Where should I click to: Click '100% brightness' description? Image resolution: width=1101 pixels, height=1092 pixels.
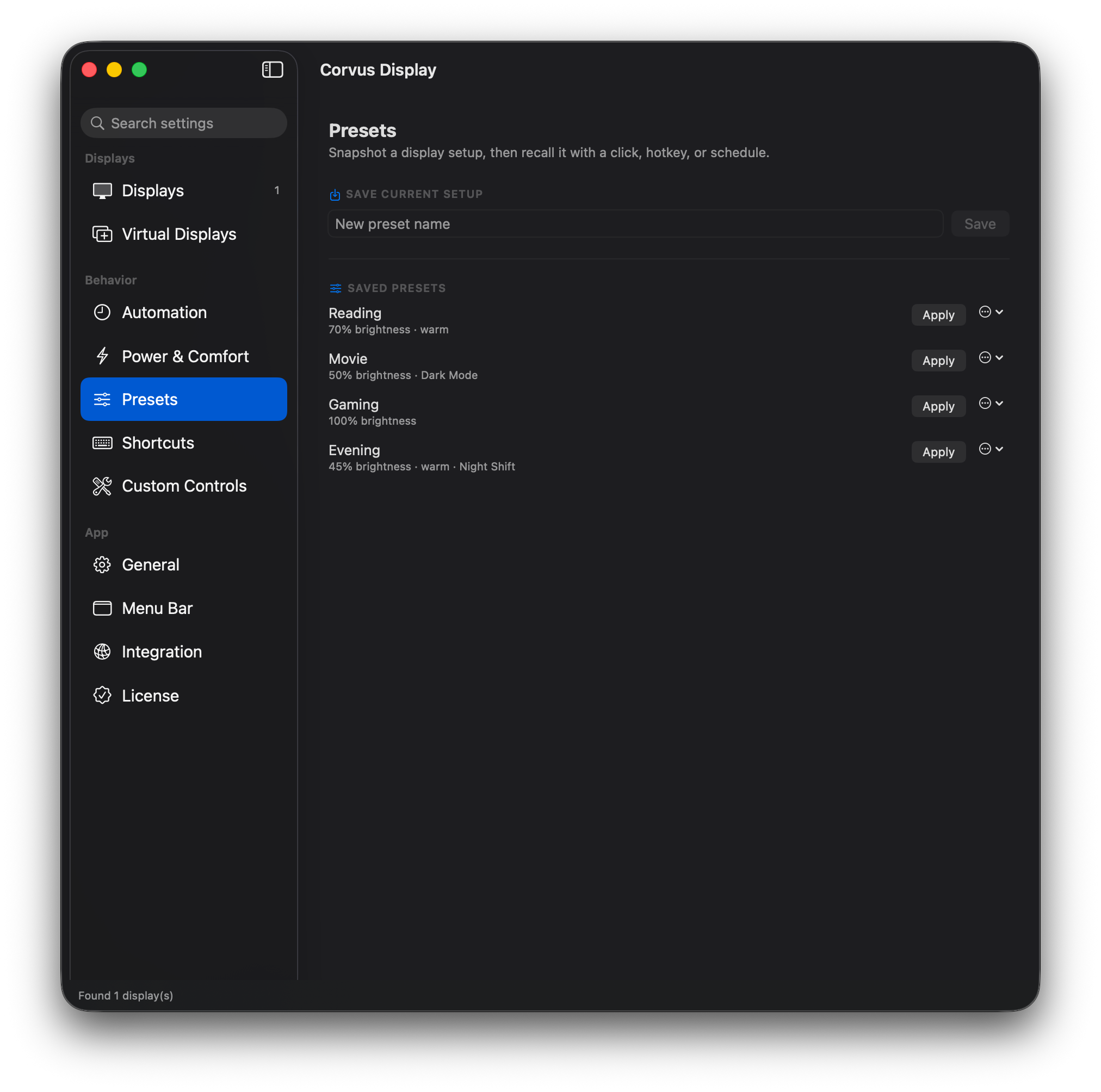pyautogui.click(x=373, y=421)
